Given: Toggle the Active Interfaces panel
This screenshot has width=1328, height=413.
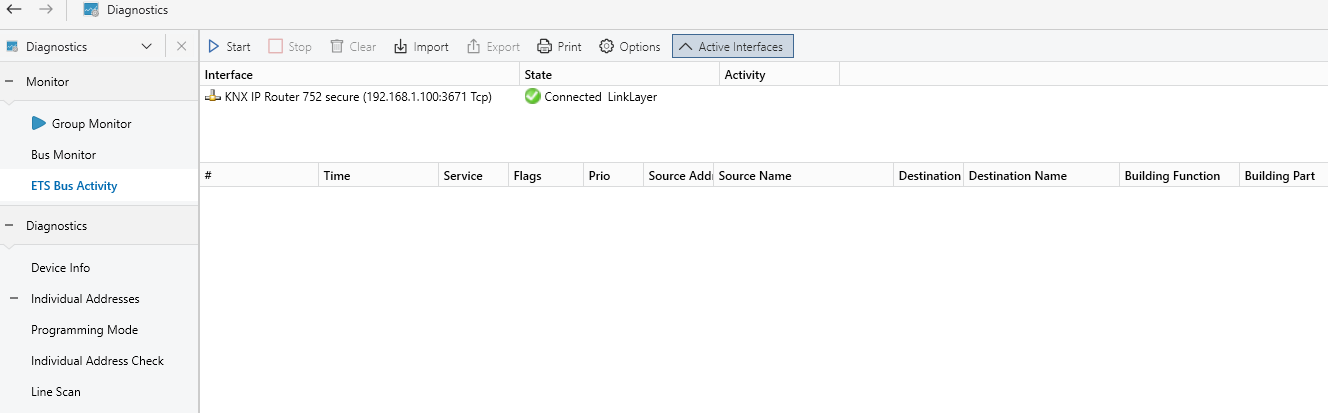Looking at the screenshot, I should (x=734, y=46).
